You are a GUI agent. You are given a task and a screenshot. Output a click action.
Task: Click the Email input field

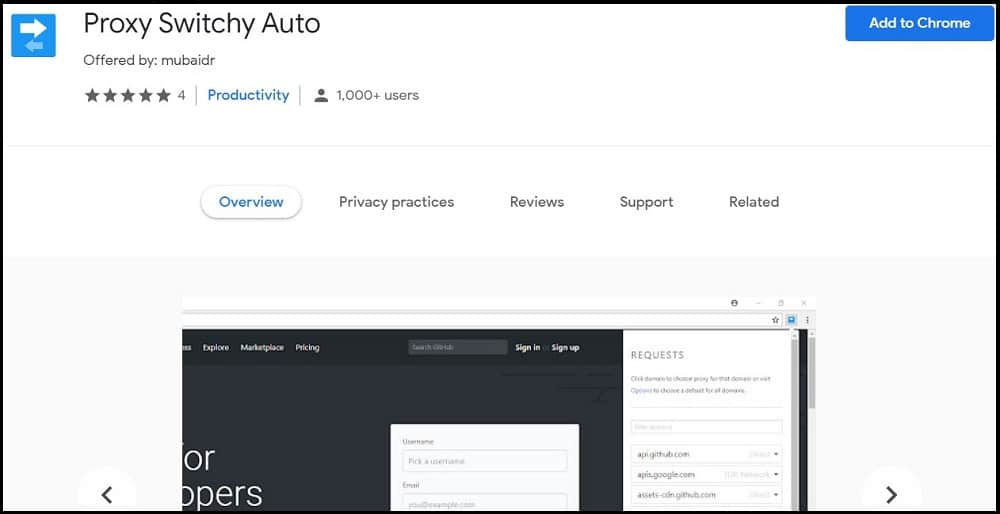485,504
